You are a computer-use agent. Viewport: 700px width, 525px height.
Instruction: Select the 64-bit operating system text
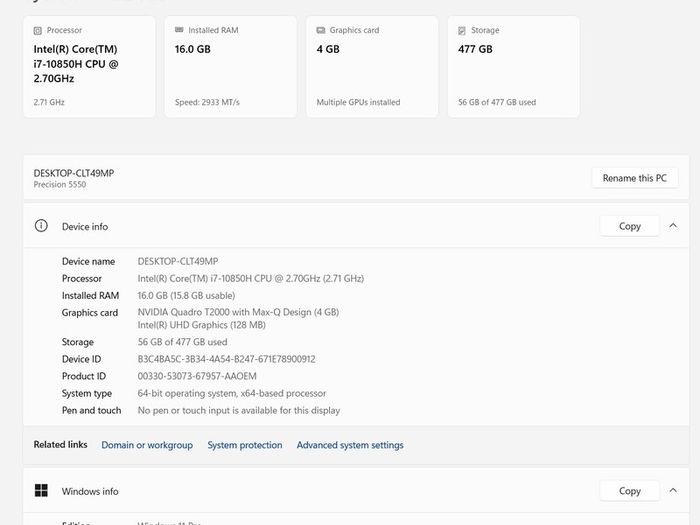click(232, 393)
